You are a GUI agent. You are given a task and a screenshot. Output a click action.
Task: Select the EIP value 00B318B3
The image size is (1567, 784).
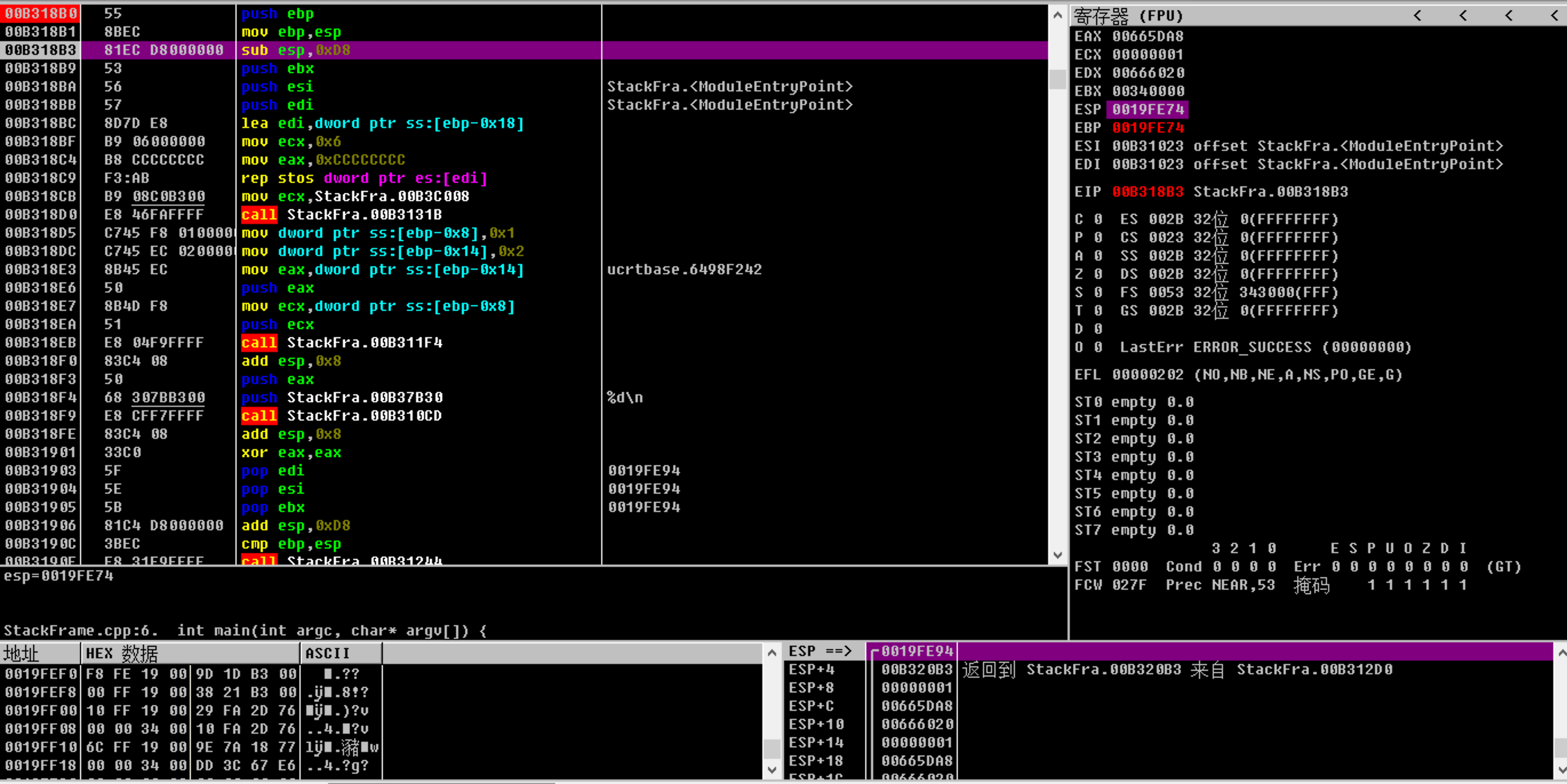click(x=1148, y=191)
